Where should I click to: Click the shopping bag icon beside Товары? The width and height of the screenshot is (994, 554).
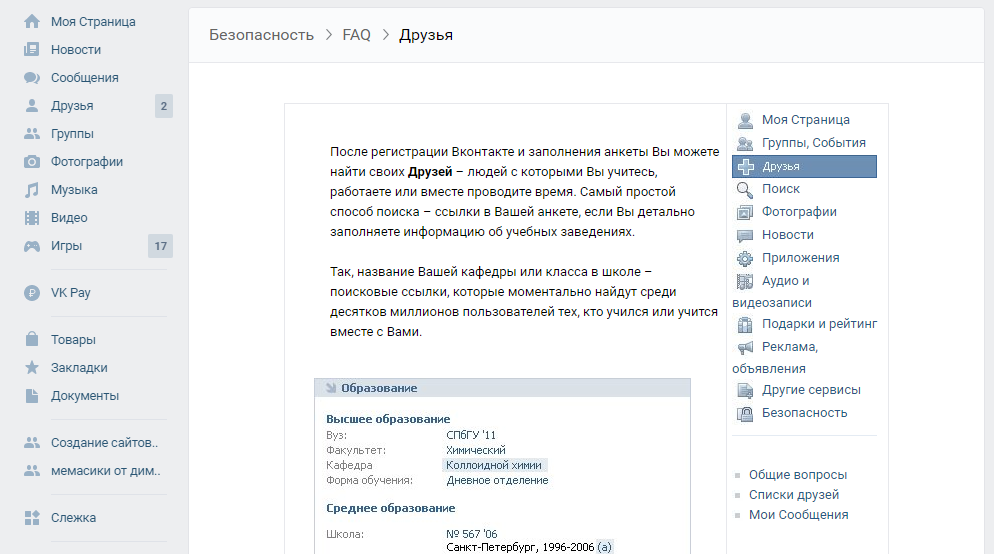pos(32,339)
